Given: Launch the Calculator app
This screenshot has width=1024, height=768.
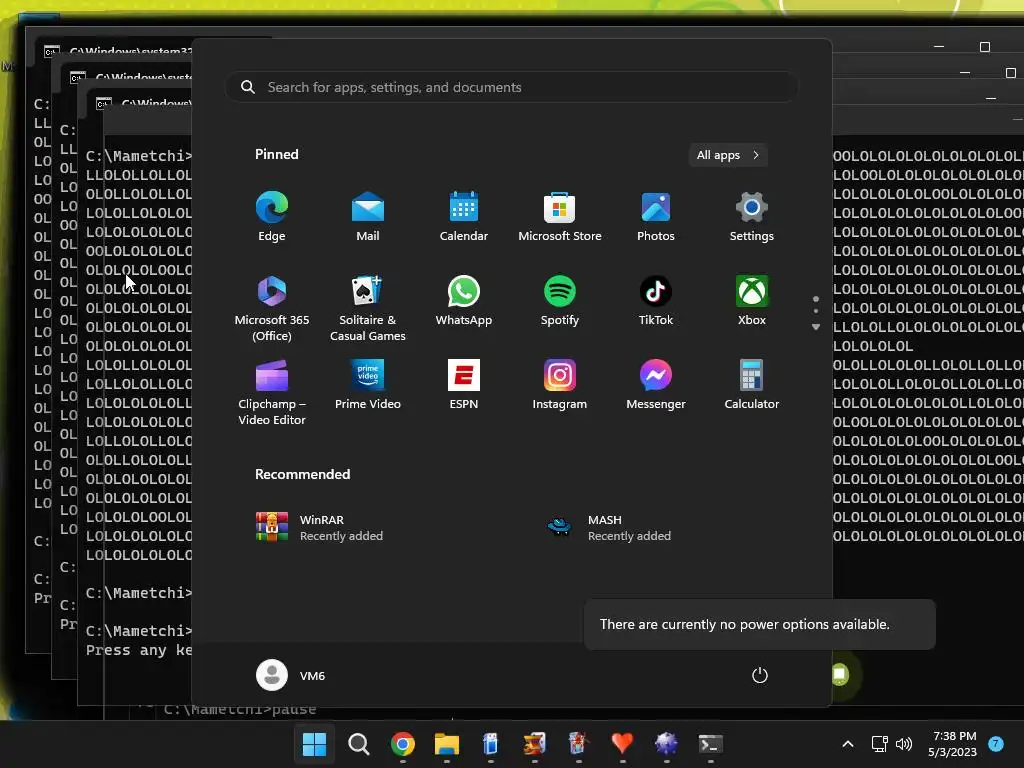Looking at the screenshot, I should 752,385.
